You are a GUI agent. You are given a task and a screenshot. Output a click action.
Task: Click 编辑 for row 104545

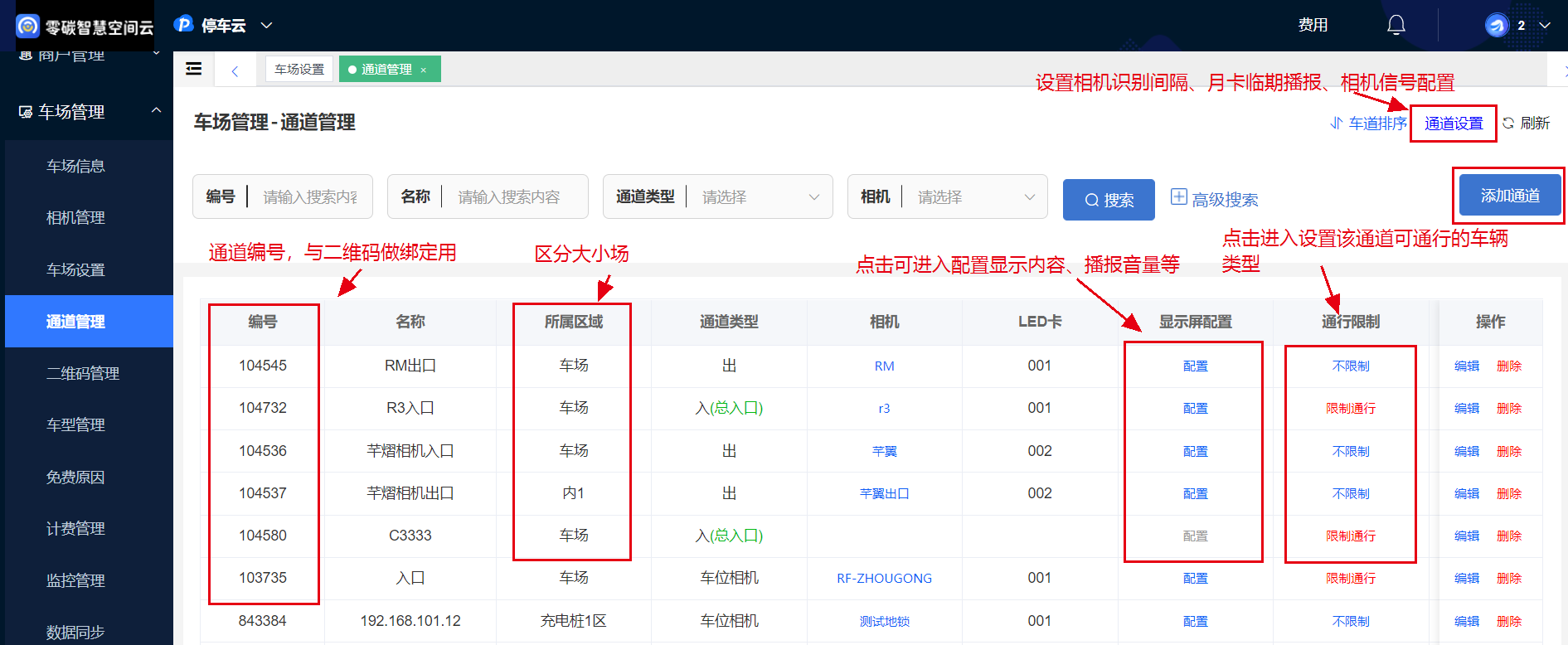[1467, 366]
